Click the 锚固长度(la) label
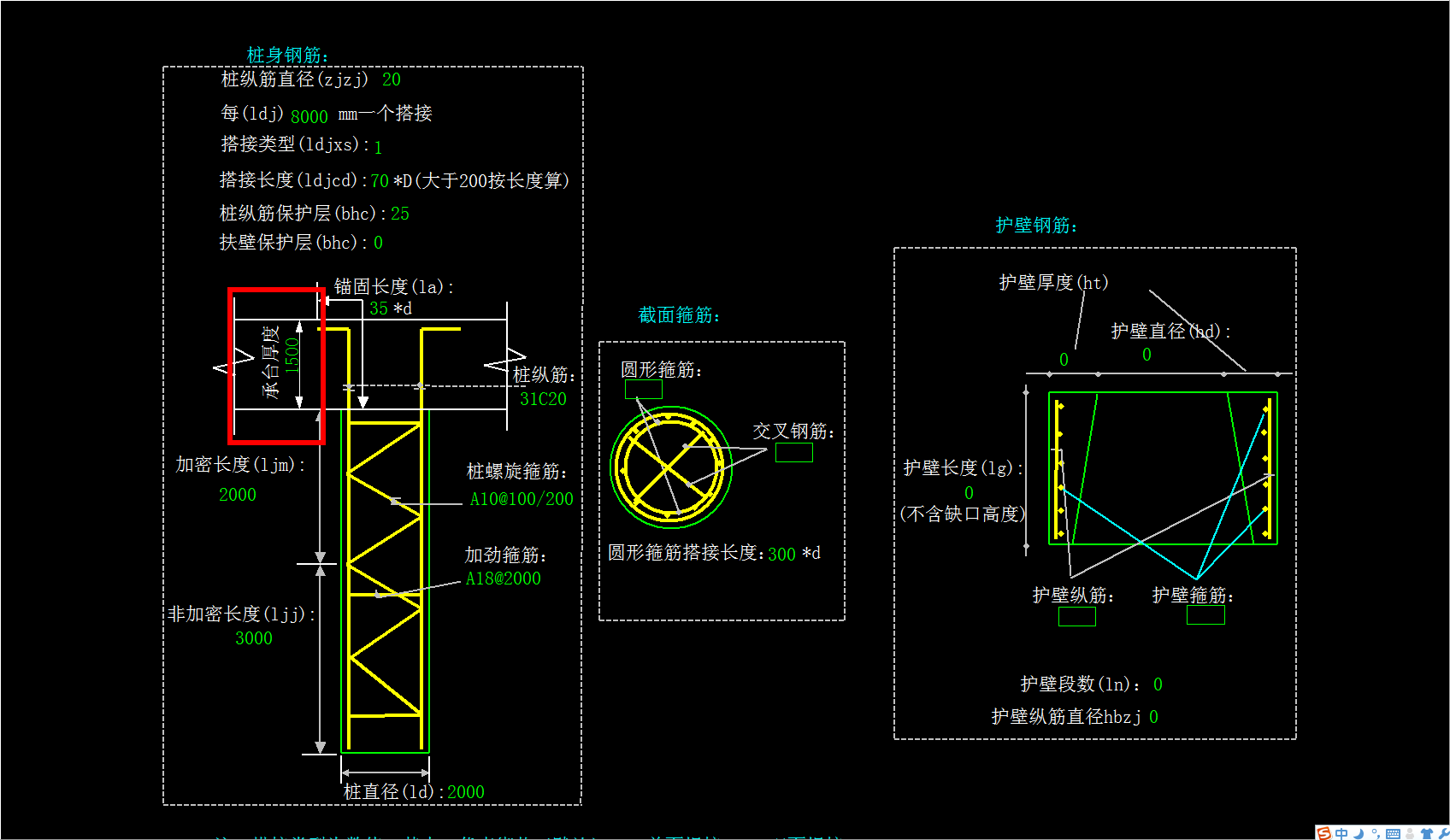Image resolution: width=1450 pixels, height=840 pixels. point(393,287)
